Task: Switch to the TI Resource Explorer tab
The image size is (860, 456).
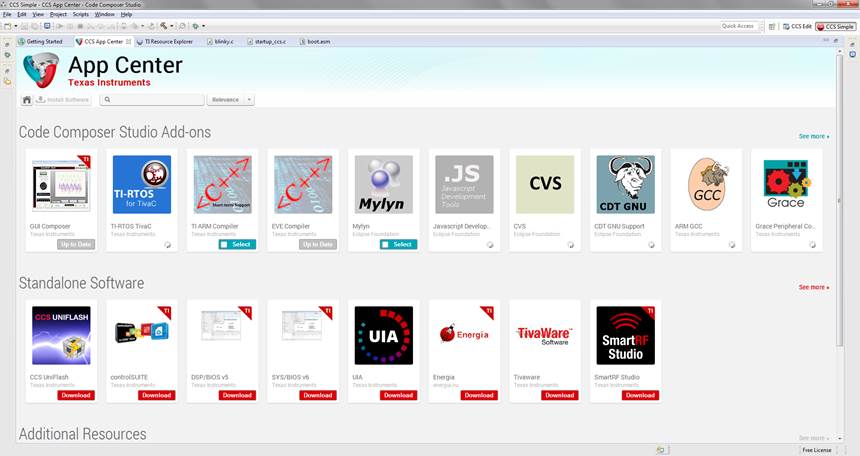Action: [x=165, y=42]
